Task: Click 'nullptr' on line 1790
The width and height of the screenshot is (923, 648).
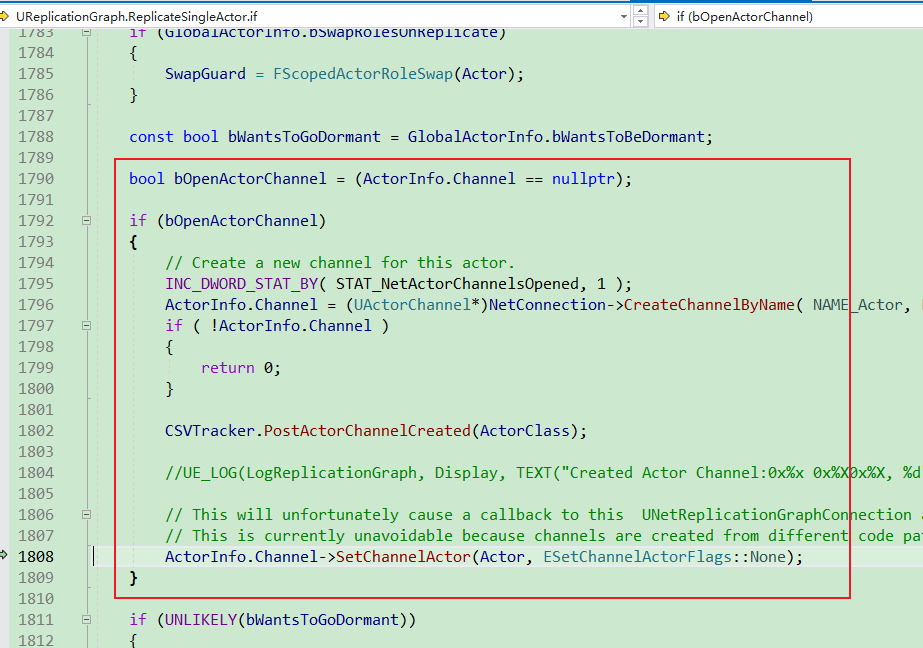Action: coord(583,179)
